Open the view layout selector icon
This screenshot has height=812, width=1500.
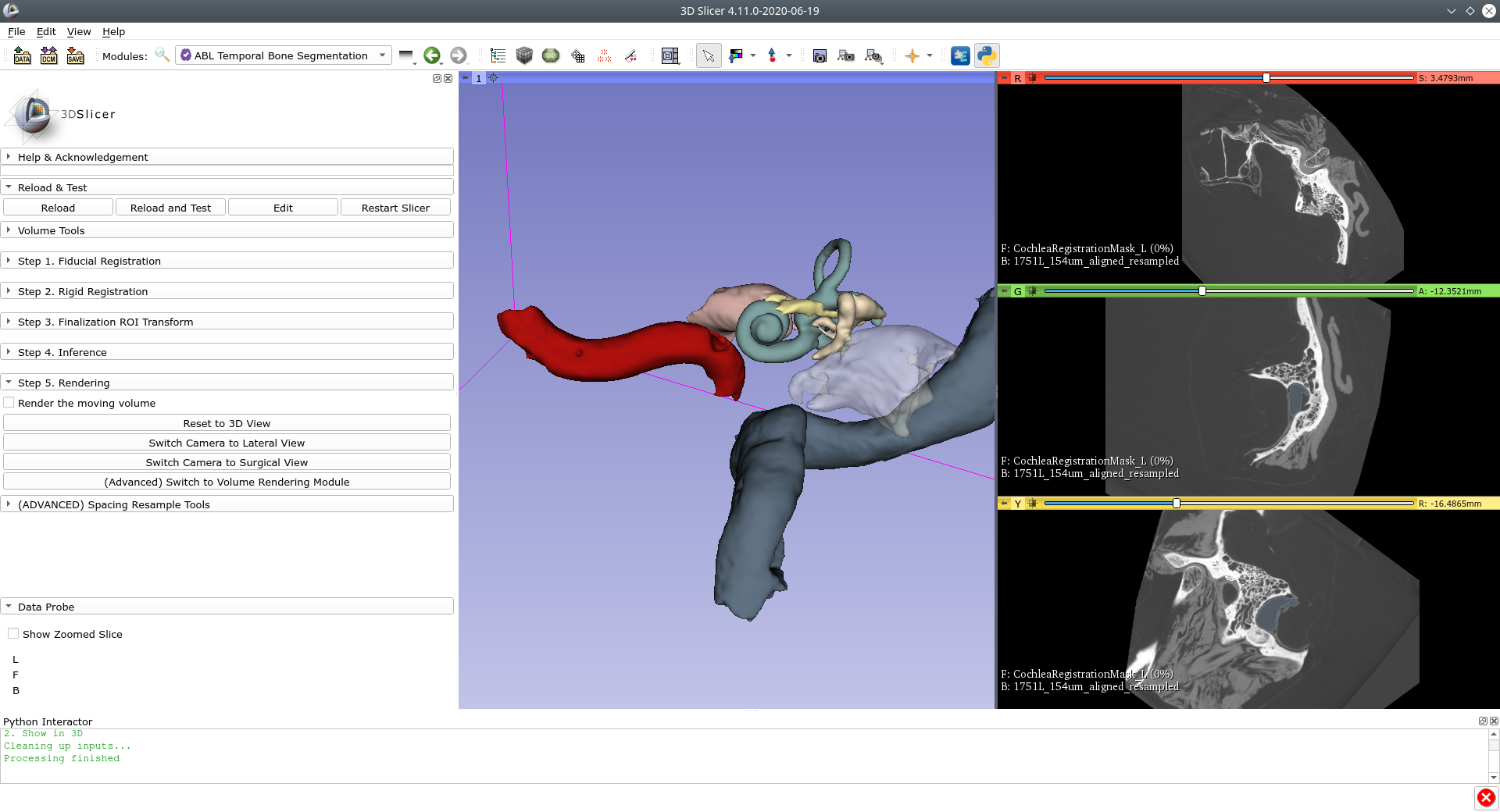tap(670, 55)
